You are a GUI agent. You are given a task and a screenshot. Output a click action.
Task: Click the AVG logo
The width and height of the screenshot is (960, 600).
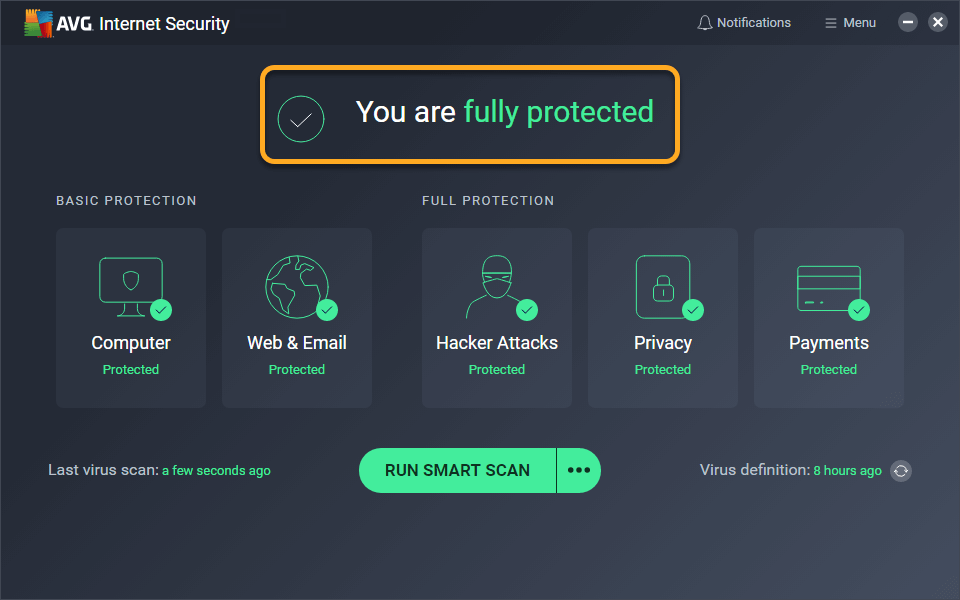(x=40, y=20)
